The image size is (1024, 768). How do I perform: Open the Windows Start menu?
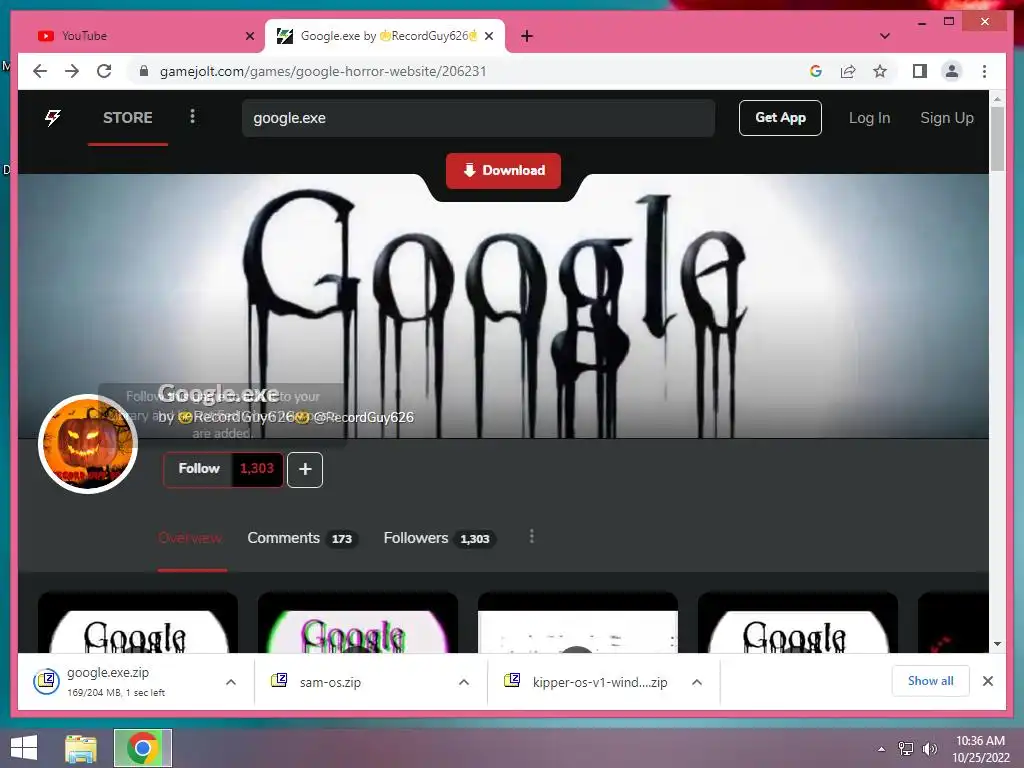pos(24,748)
